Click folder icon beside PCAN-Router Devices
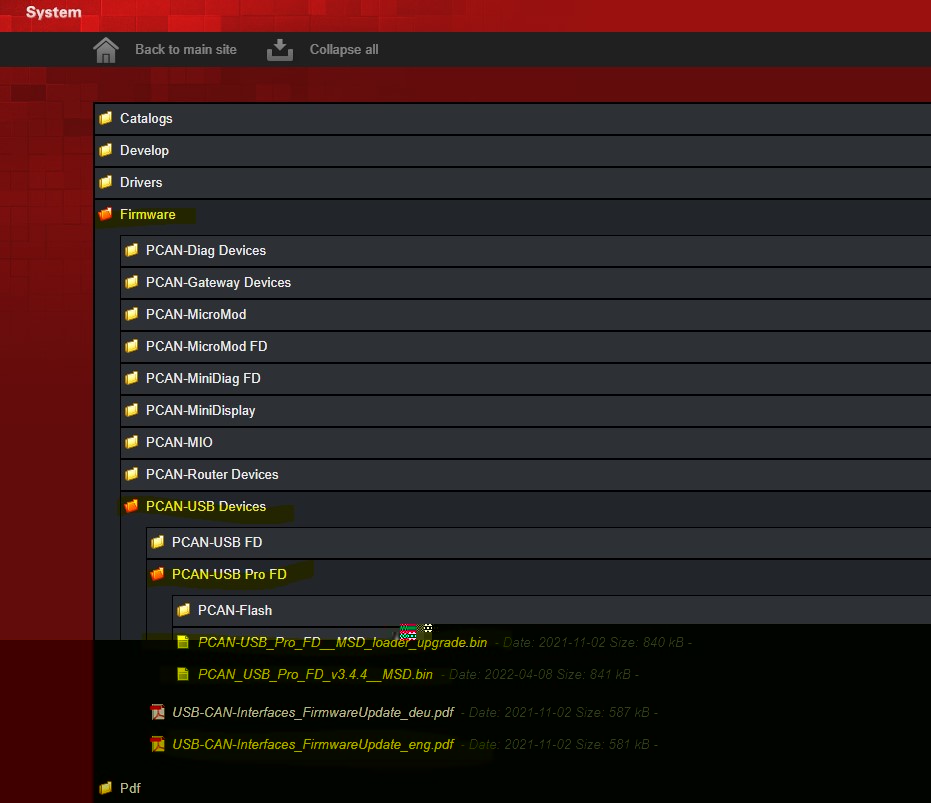 pyautogui.click(x=132, y=474)
